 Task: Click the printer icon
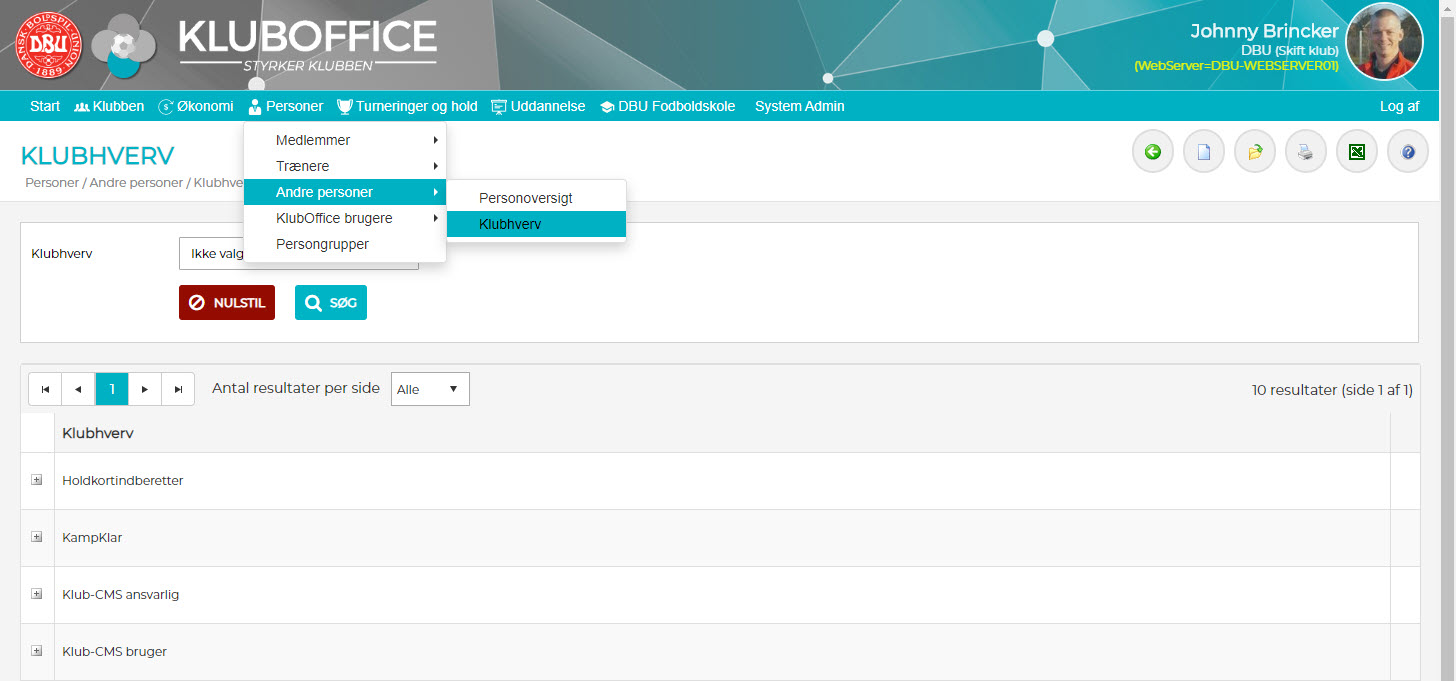(x=1306, y=152)
